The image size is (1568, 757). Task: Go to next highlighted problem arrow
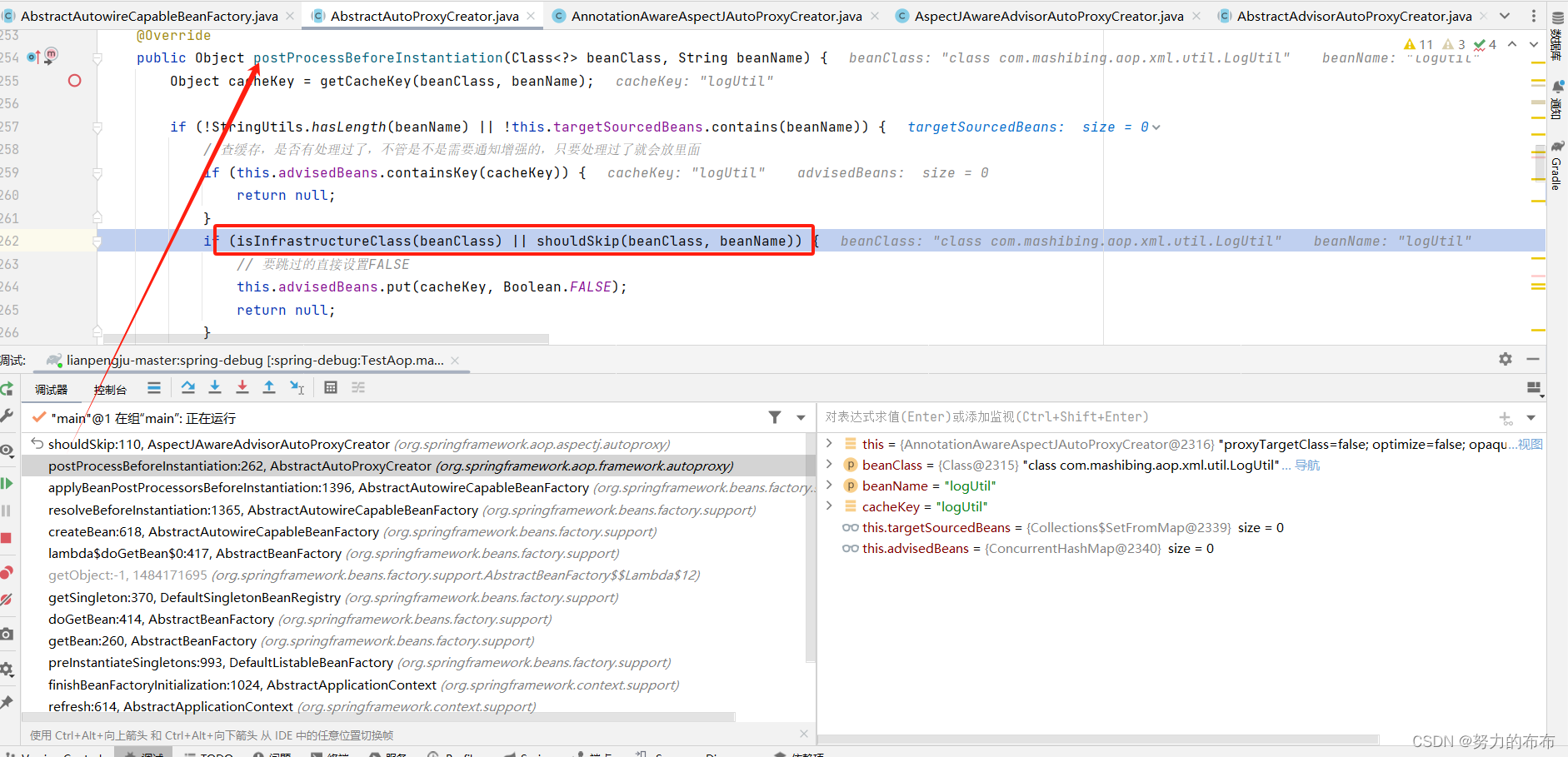click(x=1534, y=44)
